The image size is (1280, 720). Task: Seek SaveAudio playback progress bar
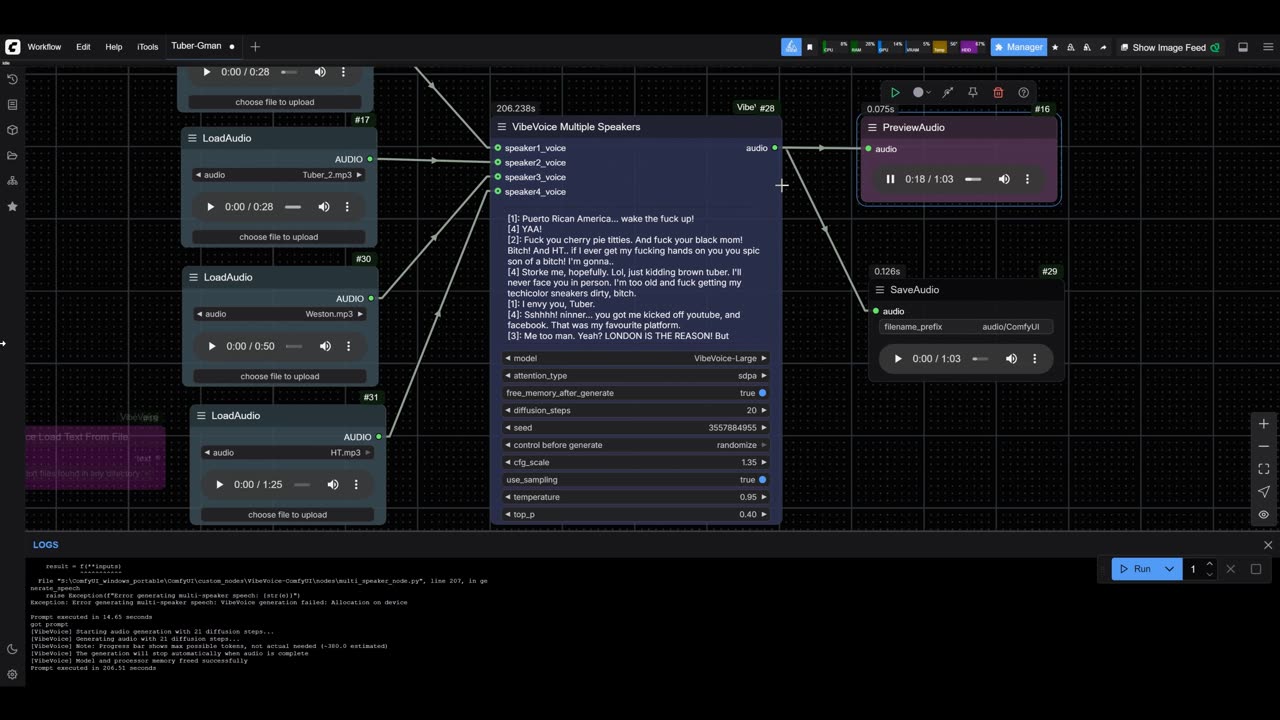(980, 359)
